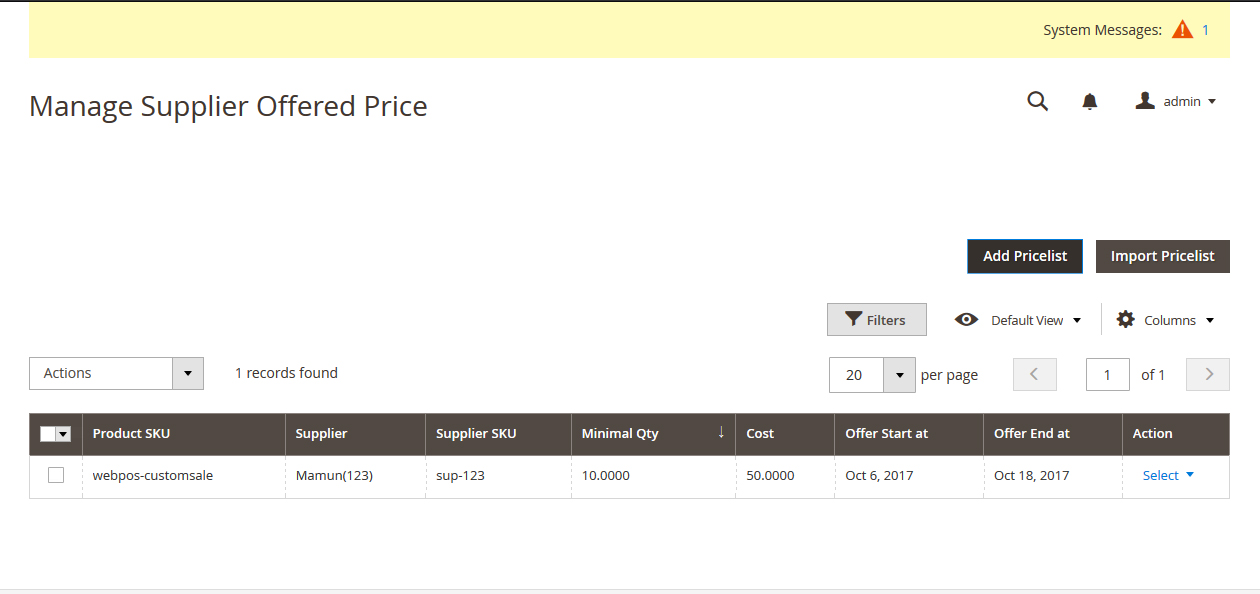1260x594 pixels.
Task: Click the sup-123 supplier SKU cell
Action: 498,476
